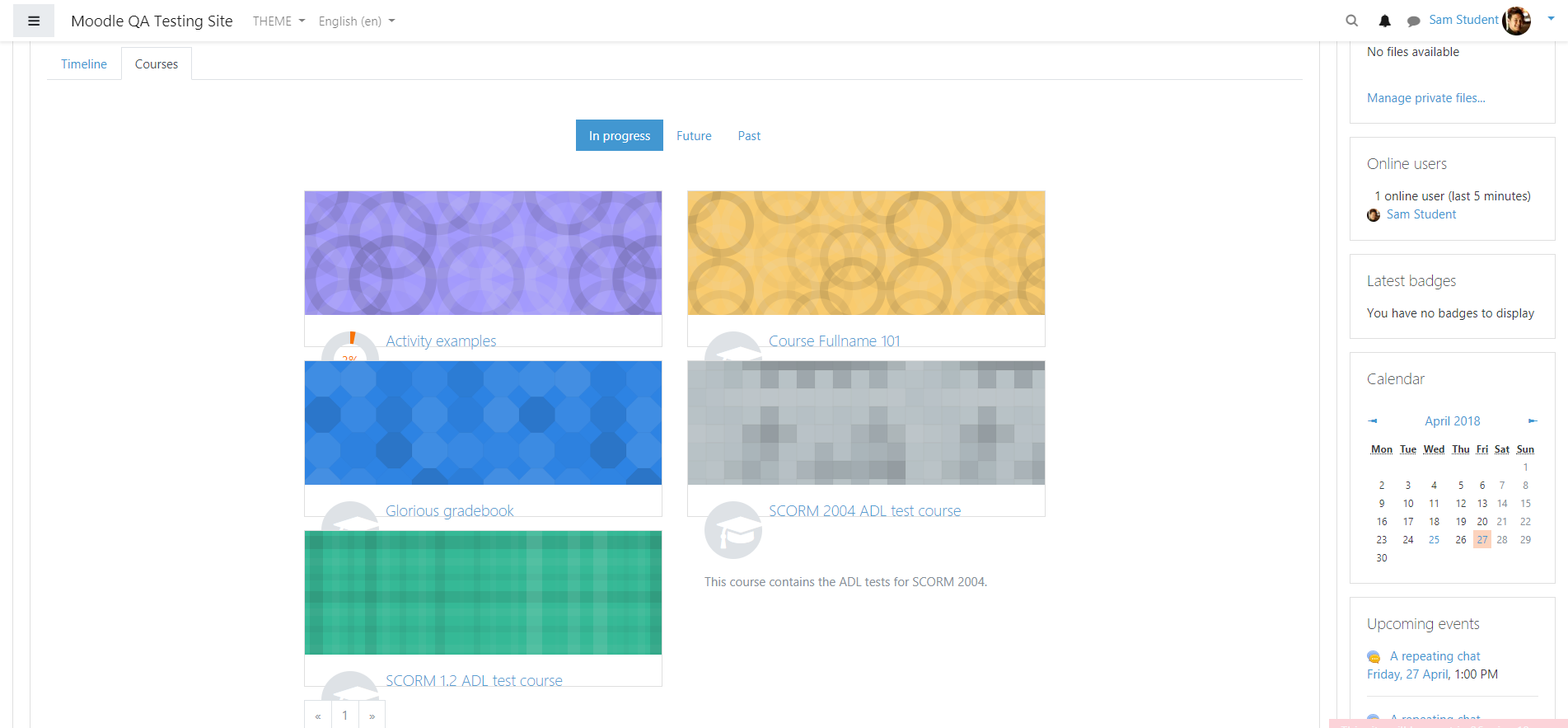Open SCORM 1.2 ADL test course link

click(474, 681)
